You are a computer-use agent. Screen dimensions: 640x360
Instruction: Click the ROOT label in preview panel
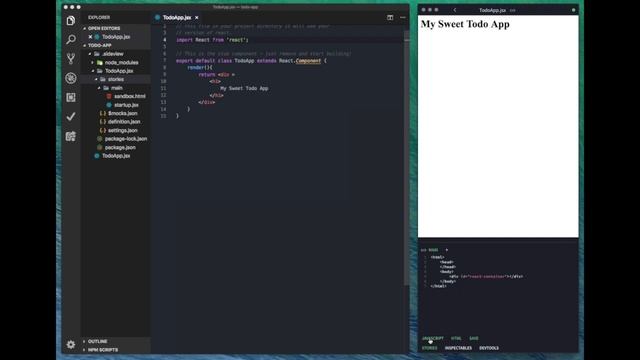tap(433, 250)
